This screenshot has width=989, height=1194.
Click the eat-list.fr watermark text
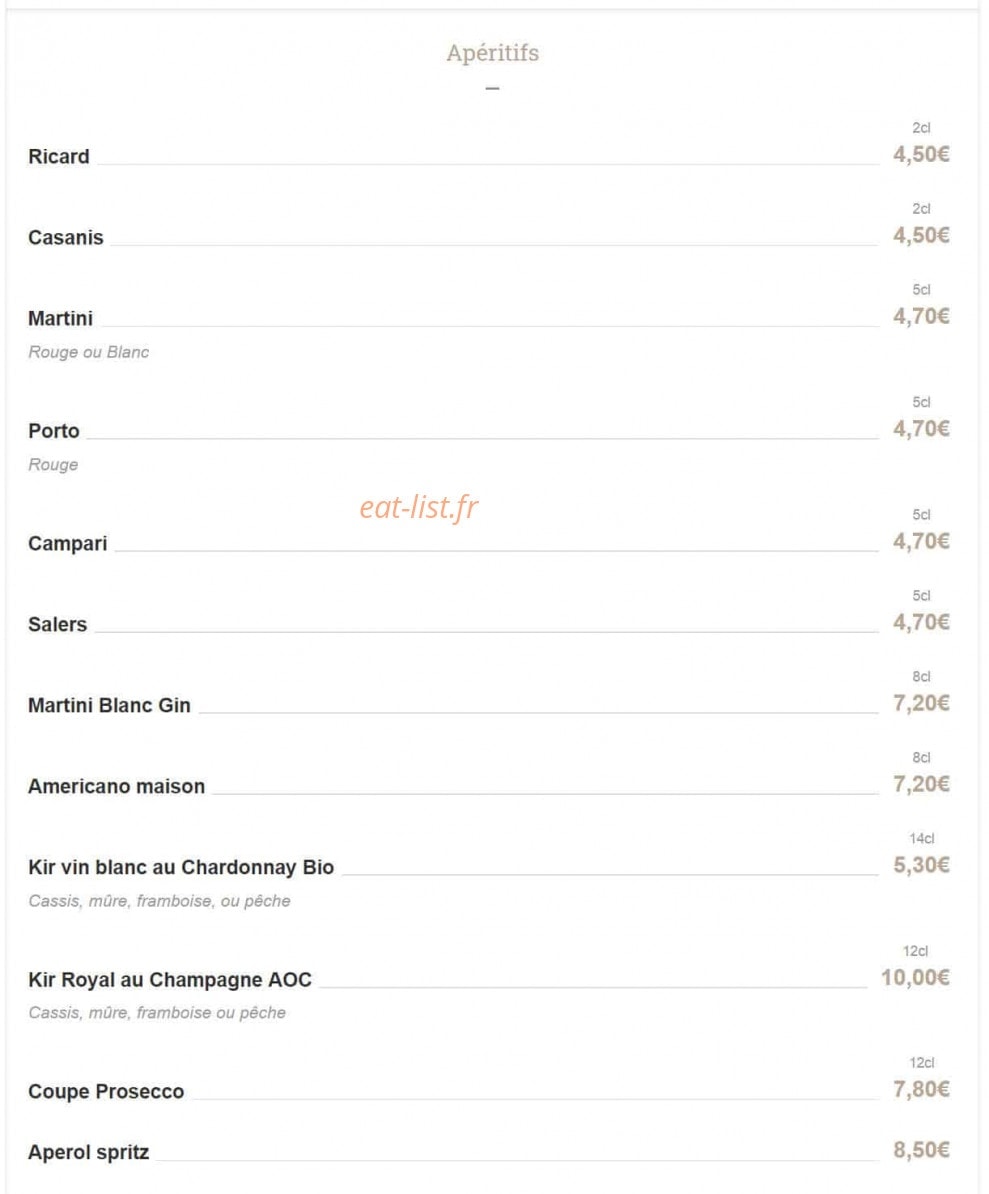[419, 507]
